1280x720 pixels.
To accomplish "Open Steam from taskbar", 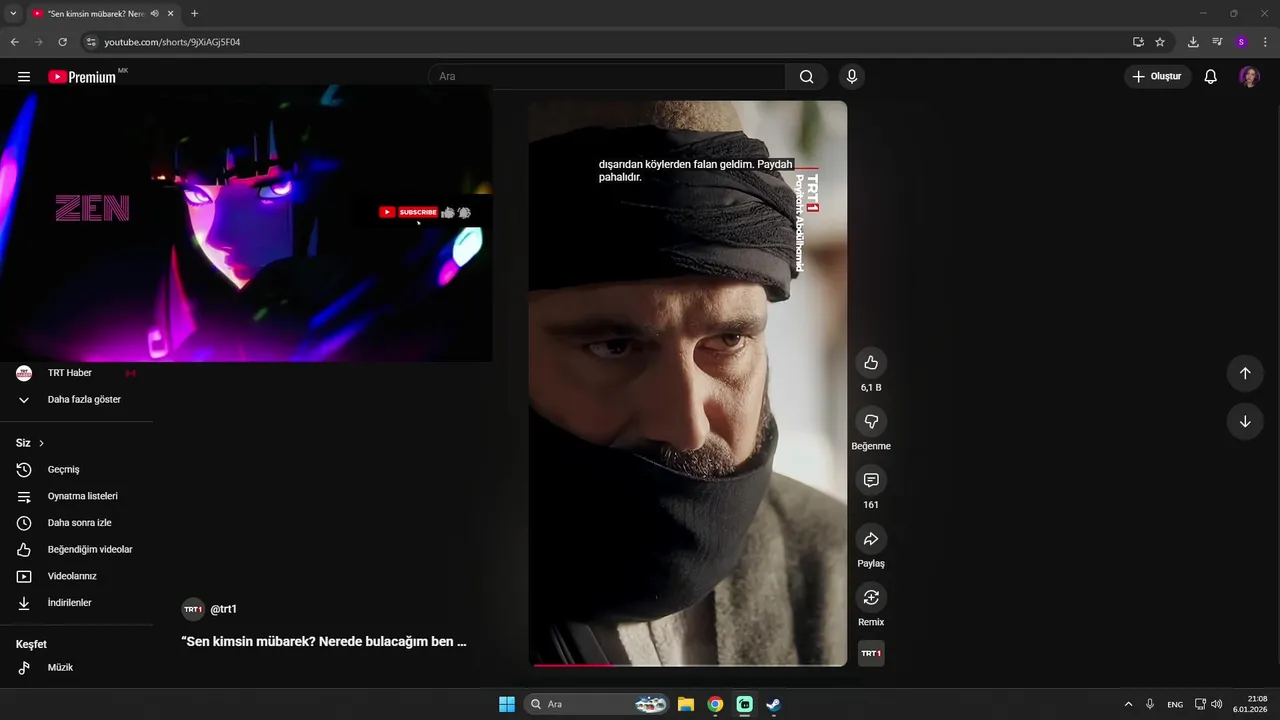I will [773, 704].
